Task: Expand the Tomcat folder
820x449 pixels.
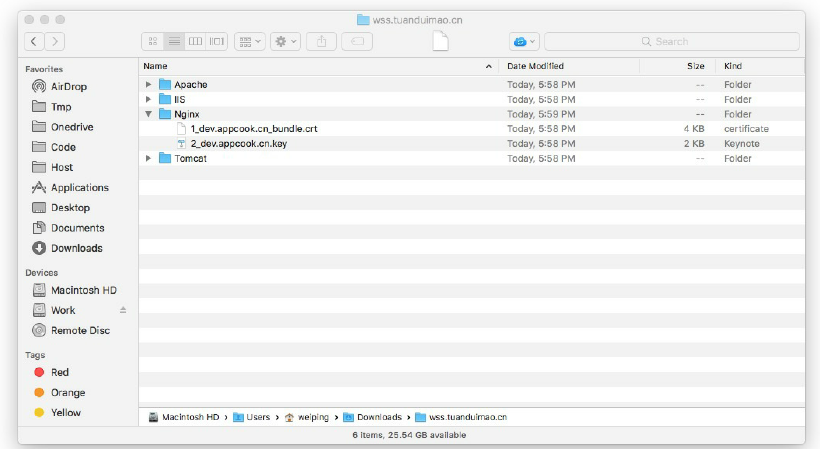Action: tap(149, 158)
